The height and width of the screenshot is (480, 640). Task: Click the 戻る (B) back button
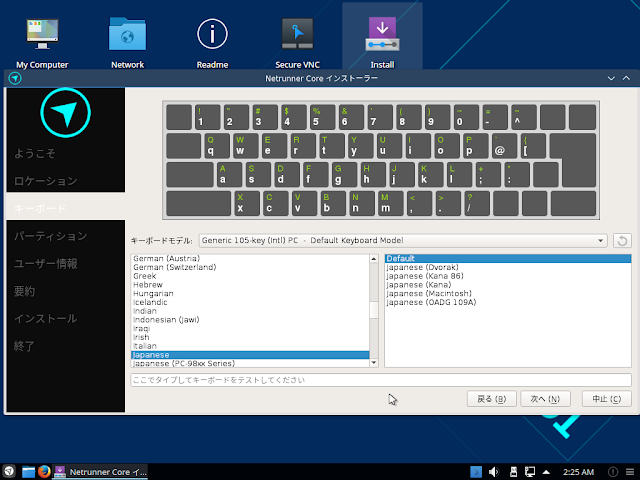click(x=491, y=399)
